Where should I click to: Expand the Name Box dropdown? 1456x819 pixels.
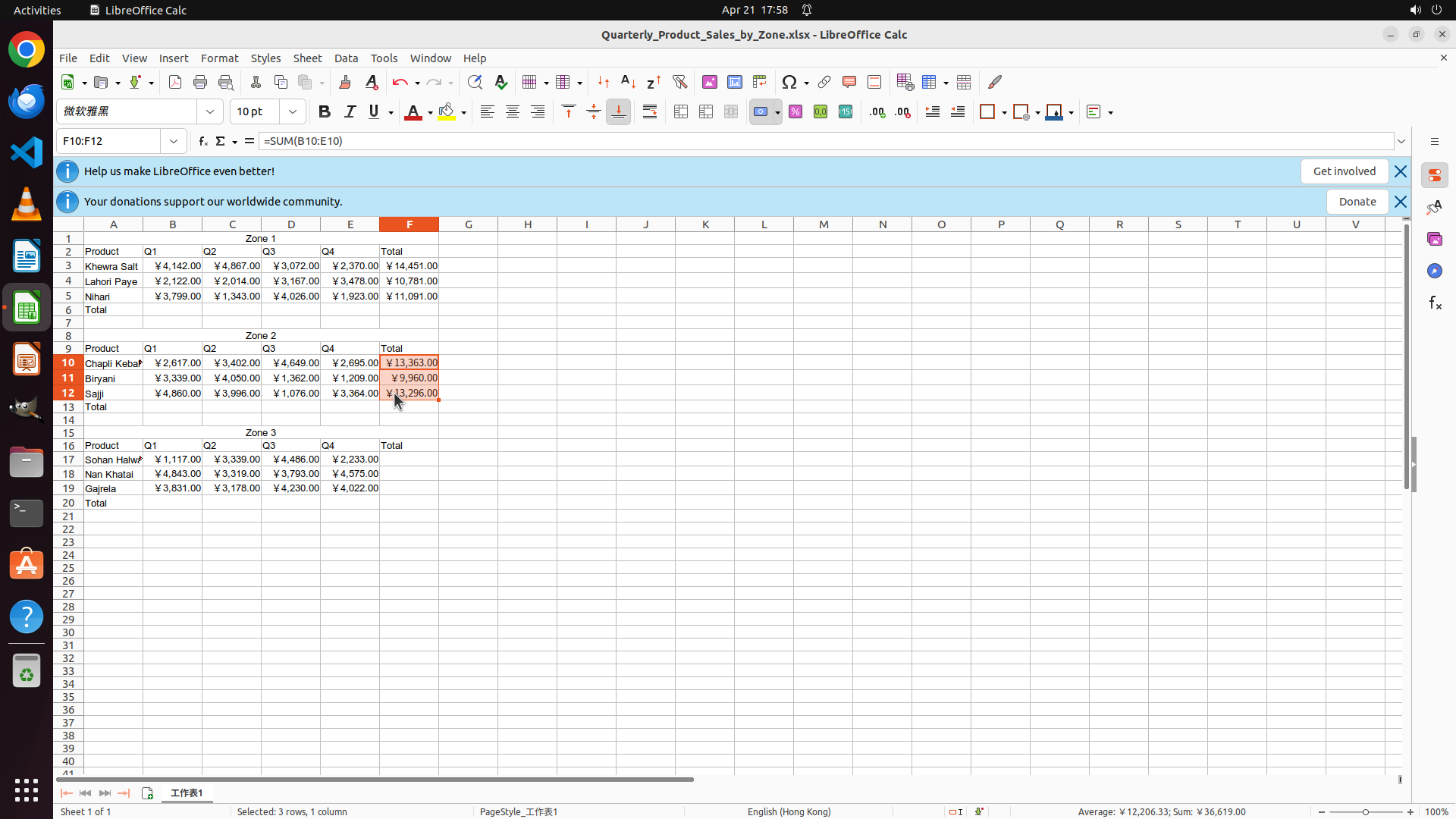click(x=174, y=141)
